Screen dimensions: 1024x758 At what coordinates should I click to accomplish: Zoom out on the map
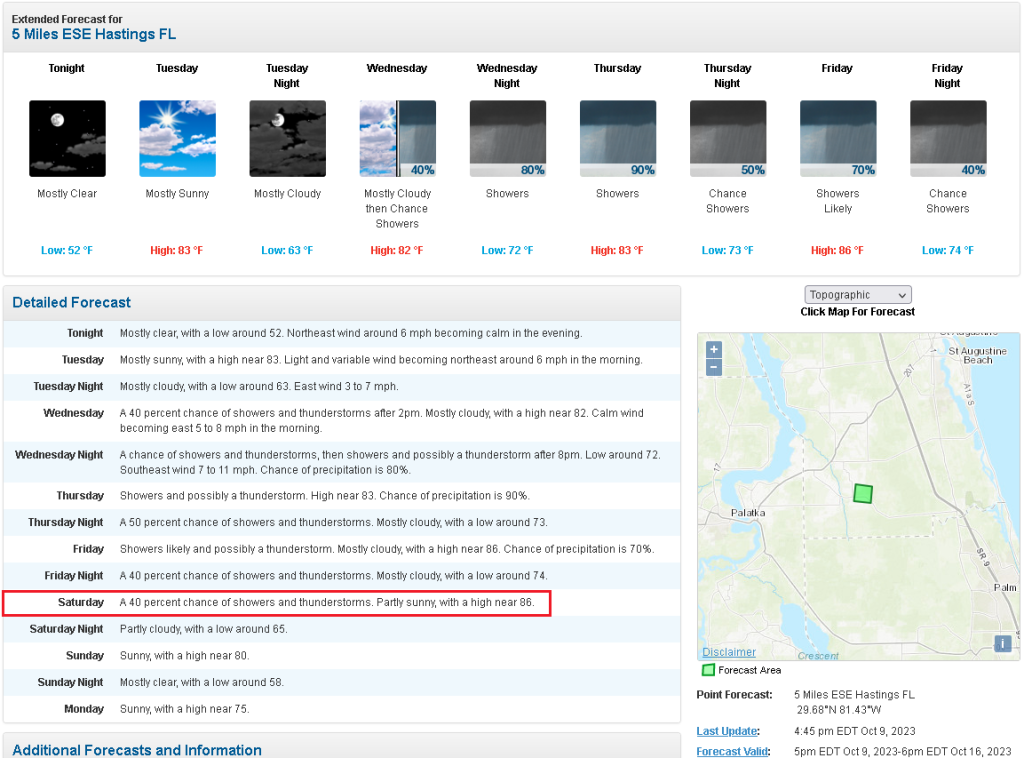coord(713,367)
